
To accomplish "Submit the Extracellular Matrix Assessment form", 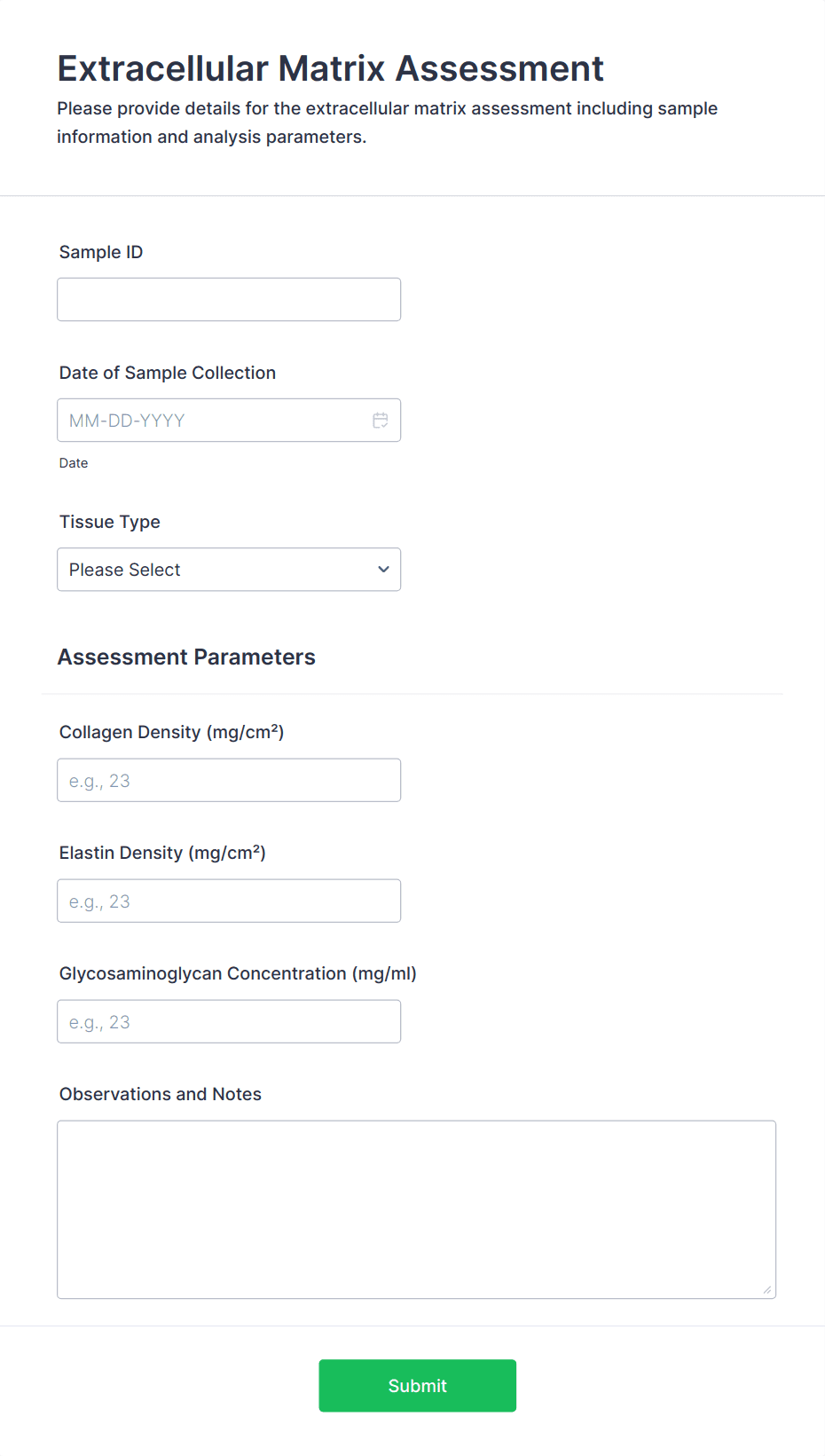I will pos(417,1385).
